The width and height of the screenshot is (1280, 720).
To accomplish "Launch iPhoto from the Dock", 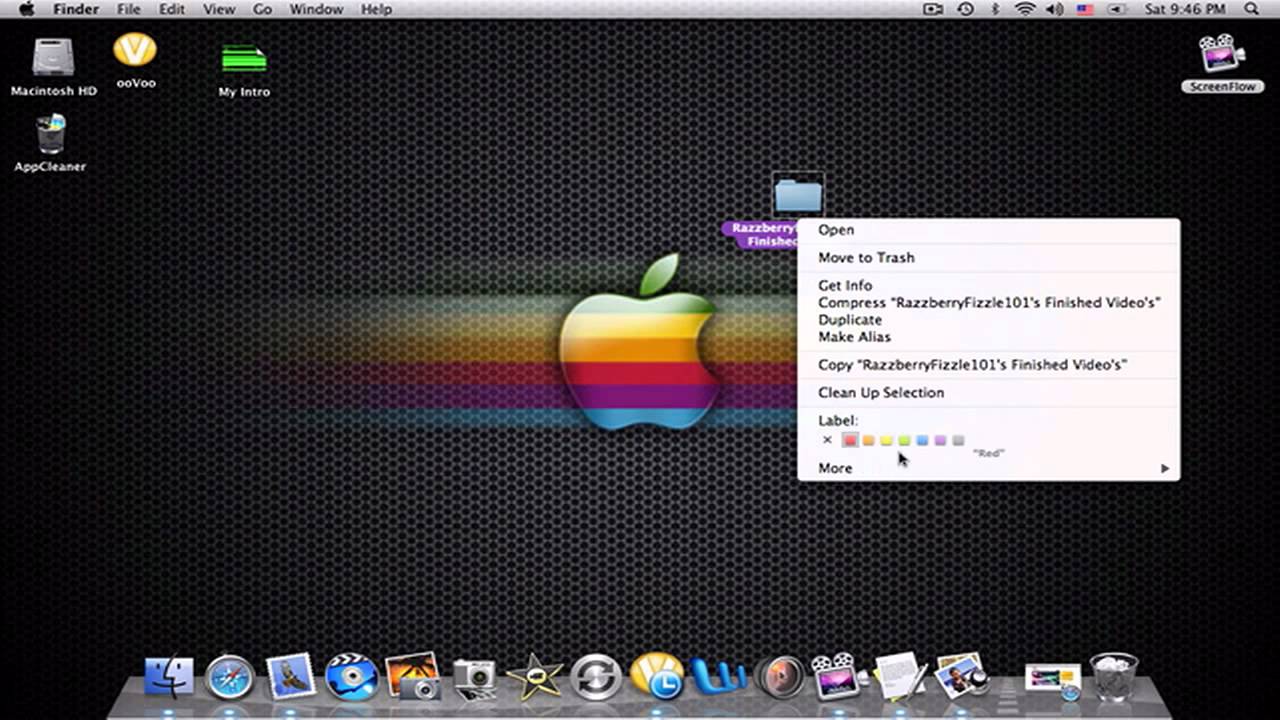I will tap(412, 676).
